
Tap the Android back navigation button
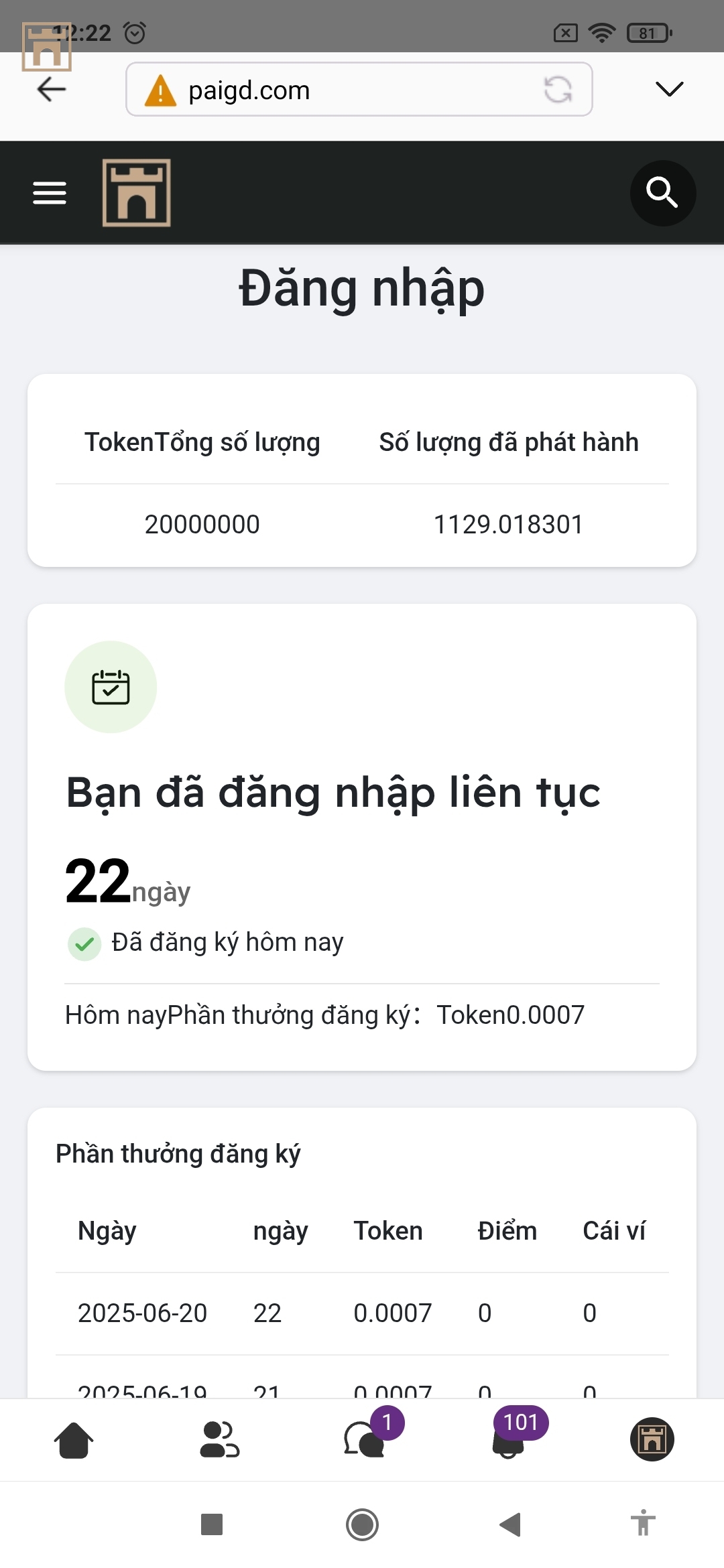510,1524
